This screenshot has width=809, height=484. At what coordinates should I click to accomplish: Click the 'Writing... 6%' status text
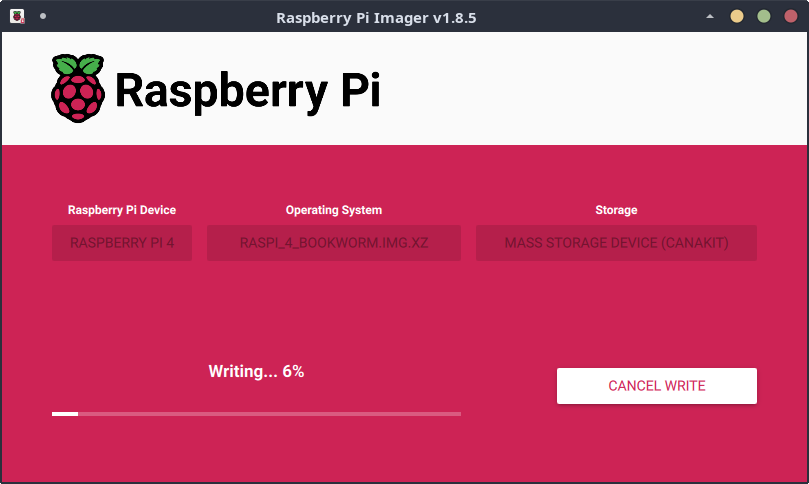(256, 371)
